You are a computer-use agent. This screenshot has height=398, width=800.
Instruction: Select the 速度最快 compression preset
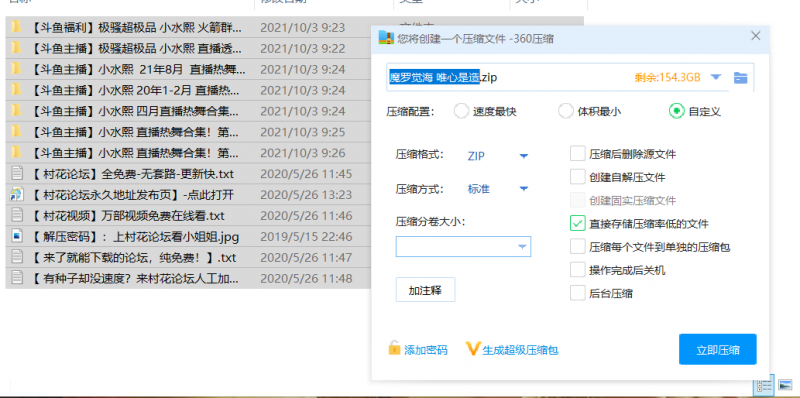click(x=461, y=111)
